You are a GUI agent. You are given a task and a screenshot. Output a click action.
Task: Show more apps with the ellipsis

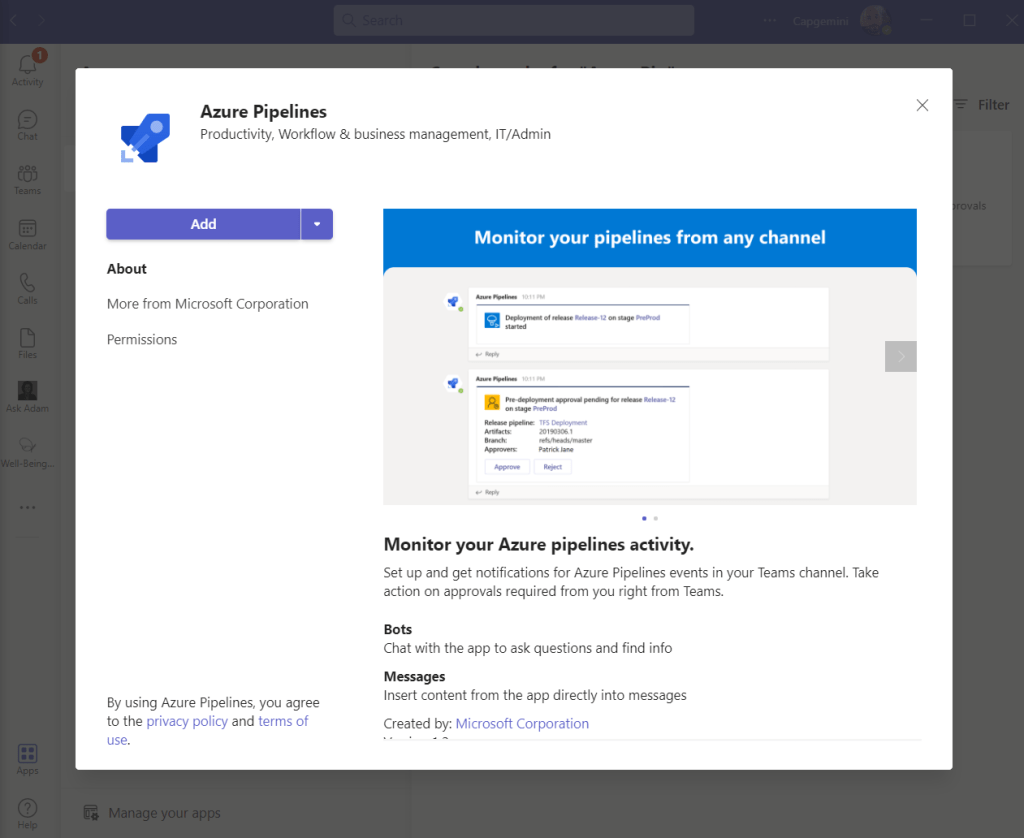(x=27, y=507)
